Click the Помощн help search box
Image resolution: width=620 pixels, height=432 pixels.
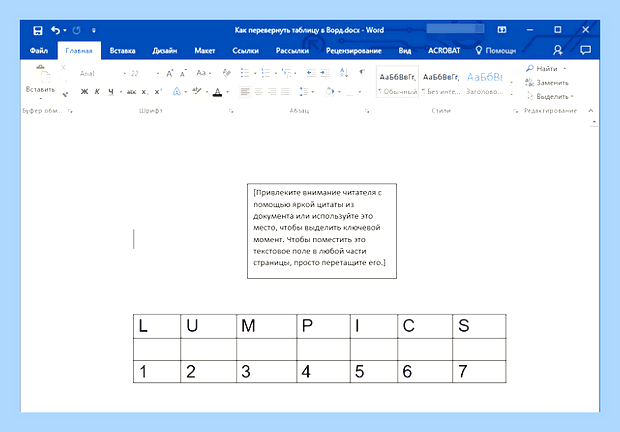pos(496,51)
